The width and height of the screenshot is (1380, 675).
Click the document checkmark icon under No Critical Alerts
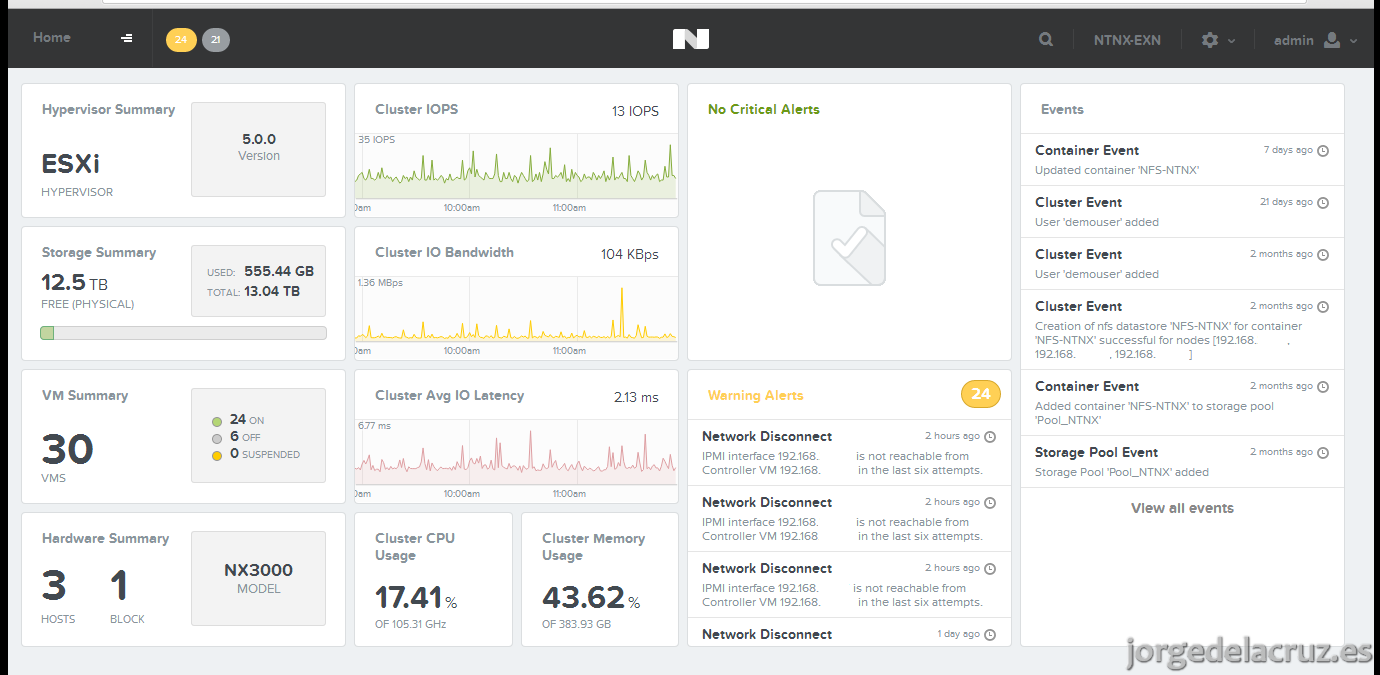click(849, 238)
